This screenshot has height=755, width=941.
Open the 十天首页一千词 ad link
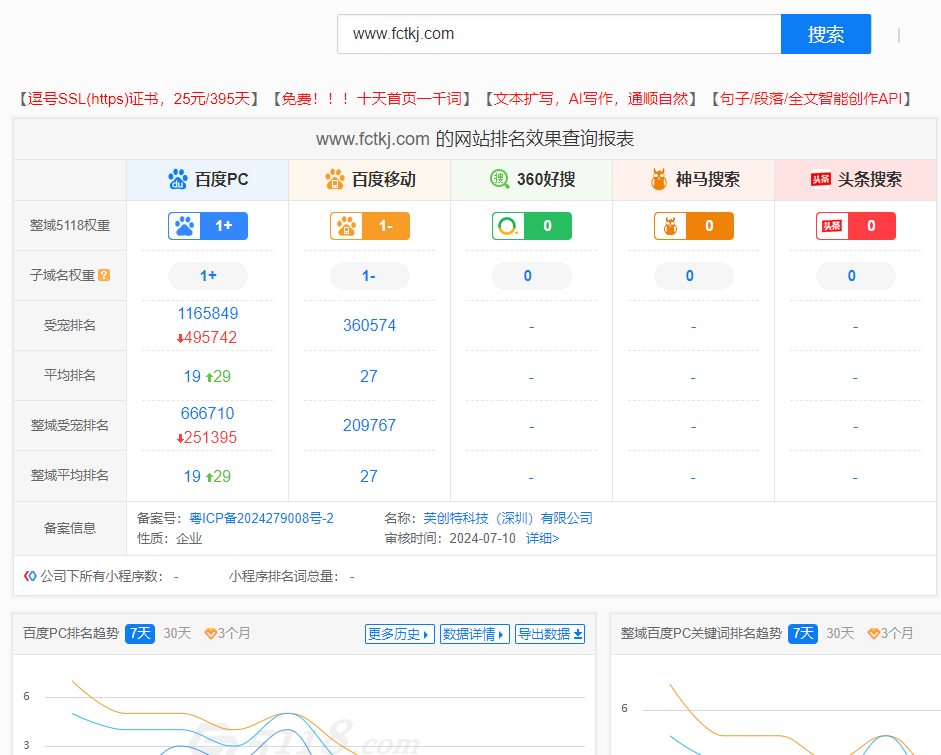tap(371, 98)
